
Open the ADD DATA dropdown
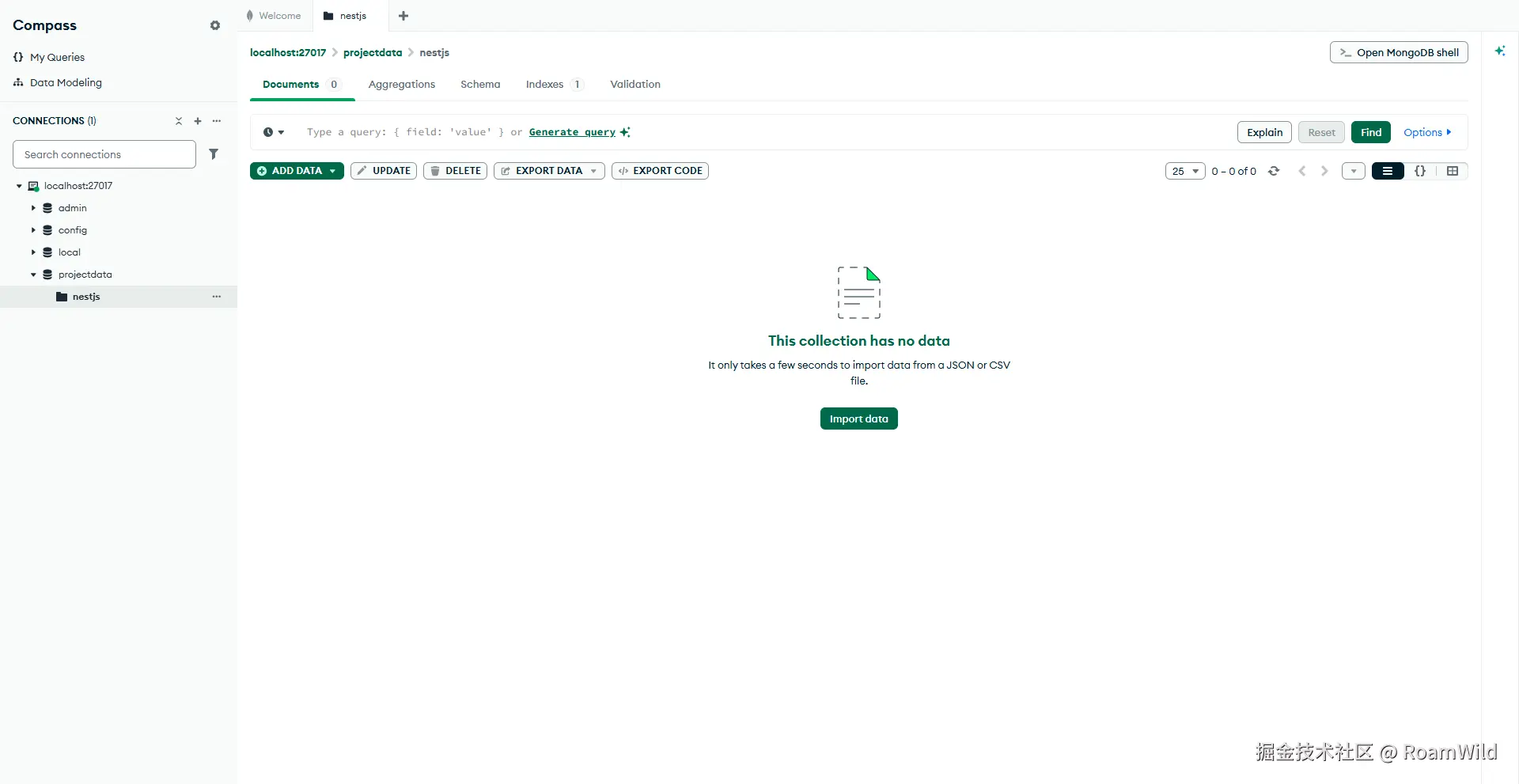[x=297, y=171]
